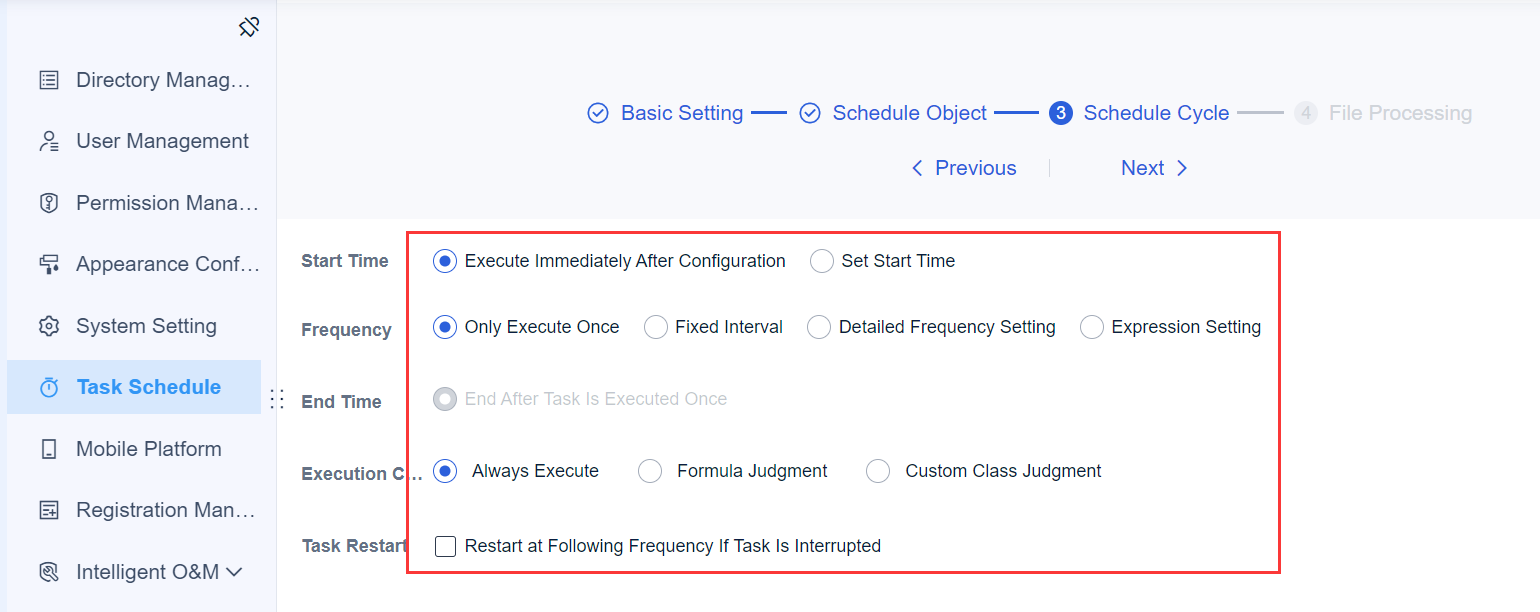Viewport: 1540px width, 612px height.
Task: Select the User Management icon
Action: click(50, 141)
